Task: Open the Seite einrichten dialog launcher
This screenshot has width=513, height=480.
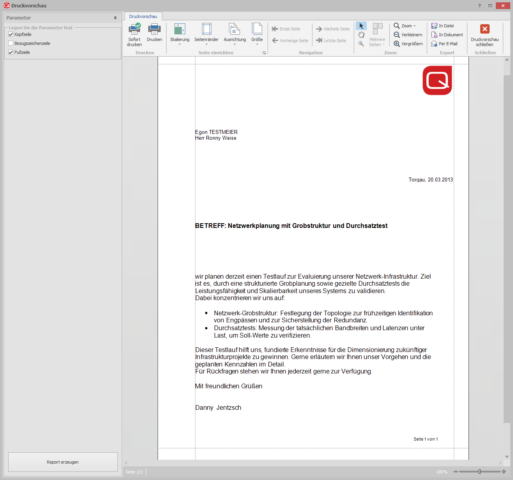Action: [x=264, y=53]
